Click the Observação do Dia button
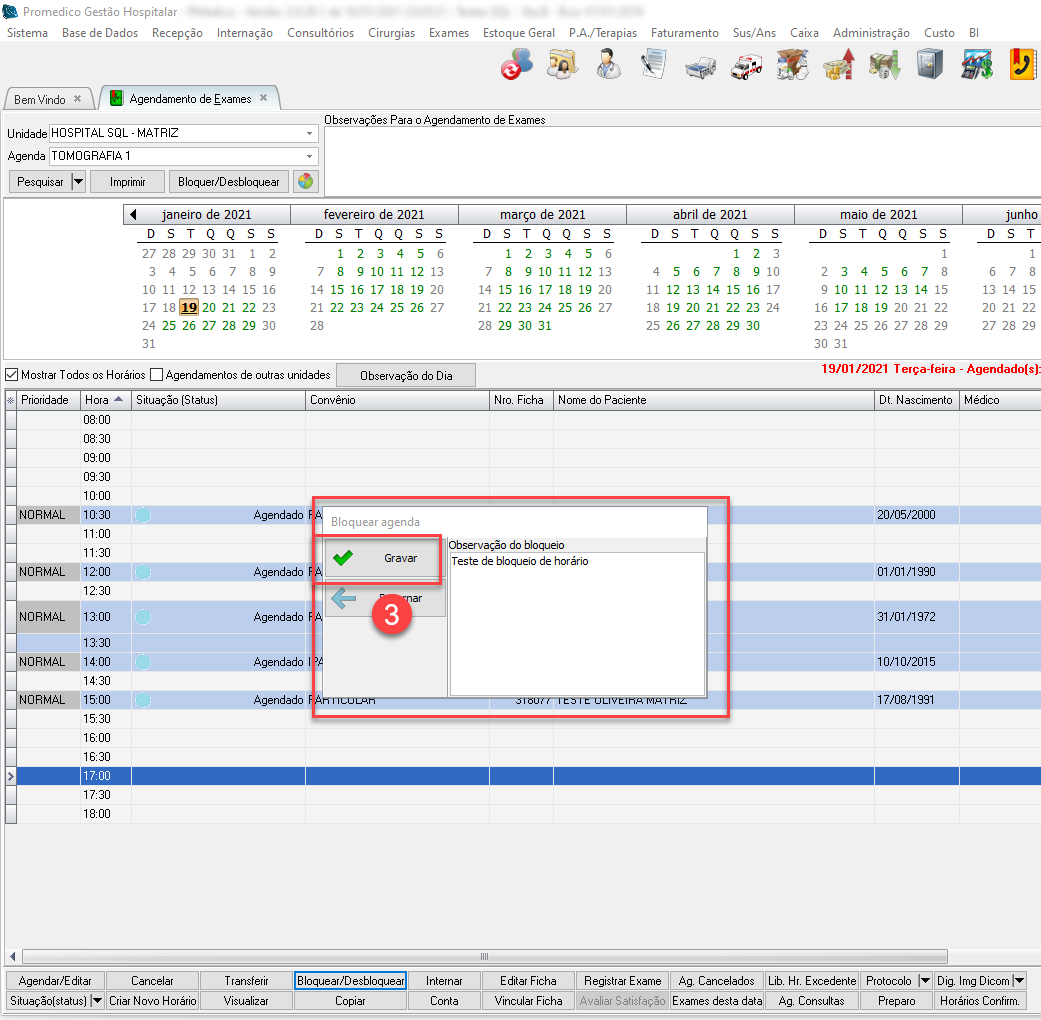Viewport: 1041px width, 1020px height. 406,375
